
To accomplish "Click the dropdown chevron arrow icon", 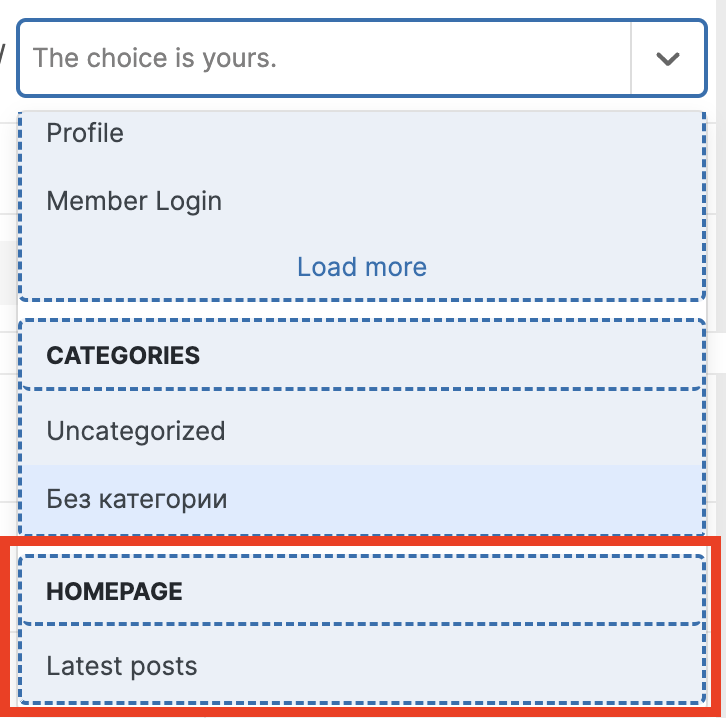I will (667, 58).
